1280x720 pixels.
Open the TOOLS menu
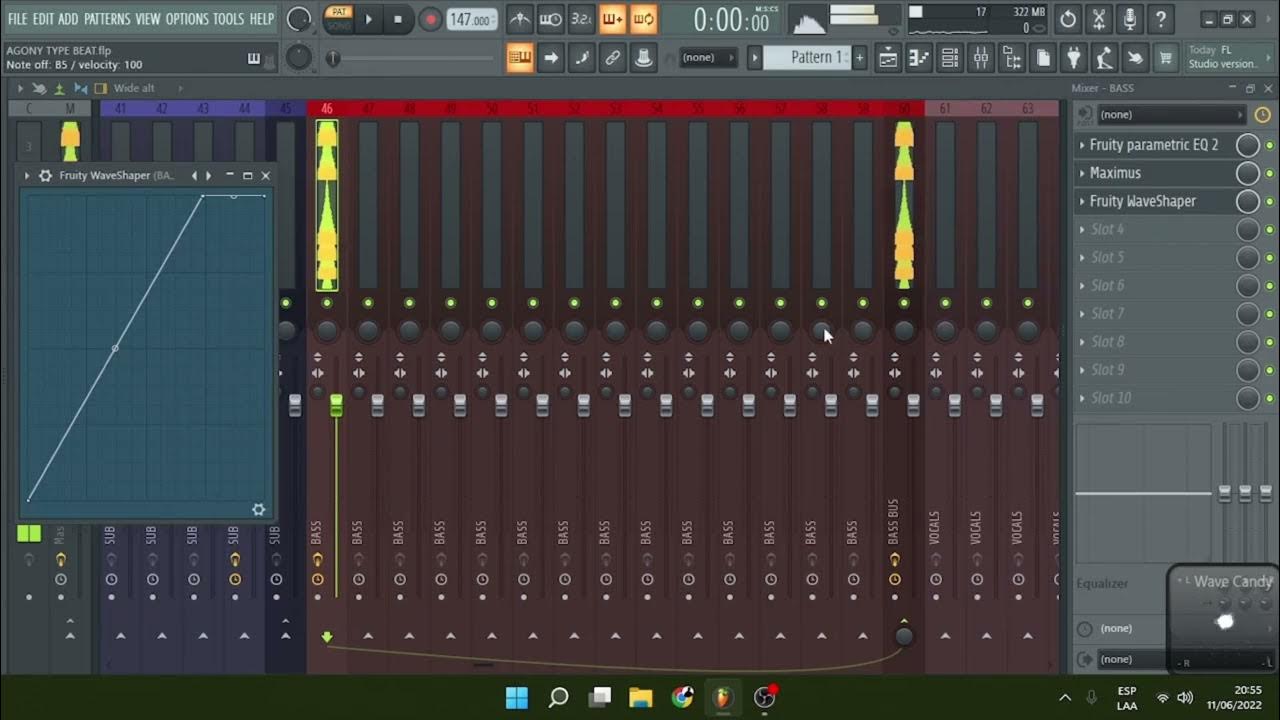228,19
